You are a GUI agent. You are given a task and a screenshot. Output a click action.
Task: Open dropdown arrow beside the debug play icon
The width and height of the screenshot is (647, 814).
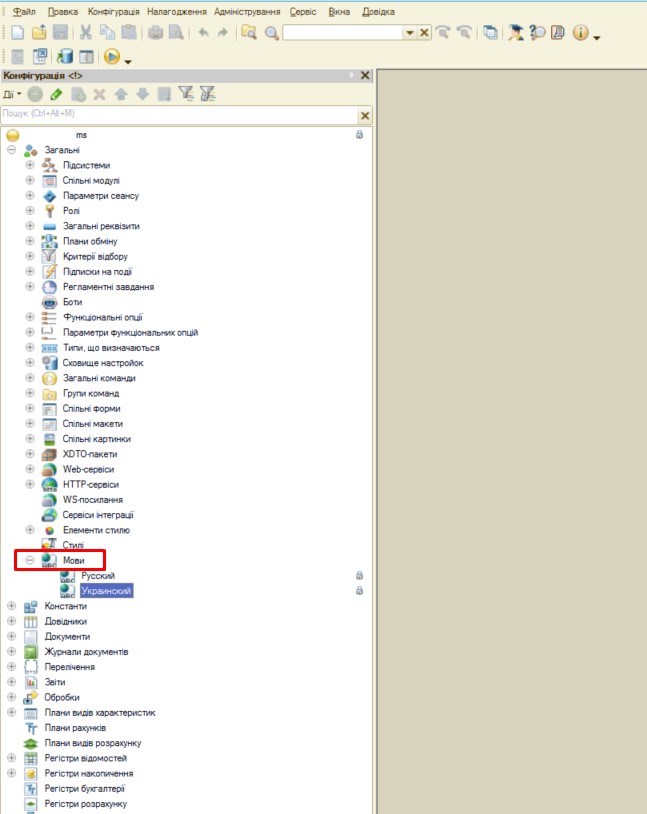click(x=128, y=62)
